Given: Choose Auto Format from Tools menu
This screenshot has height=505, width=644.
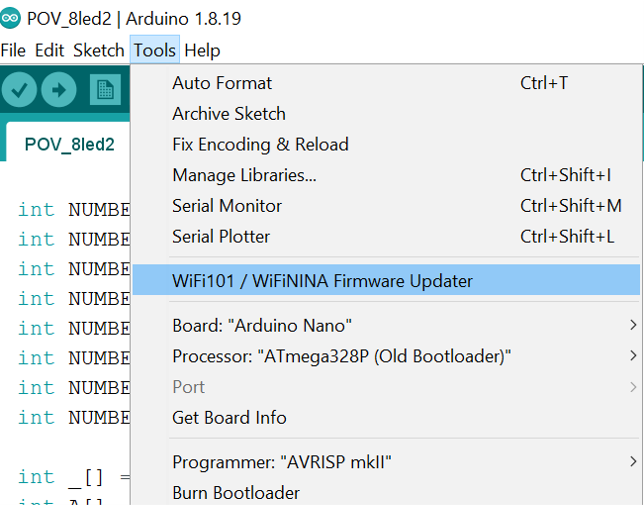Looking at the screenshot, I should pyautogui.click(x=222, y=83).
